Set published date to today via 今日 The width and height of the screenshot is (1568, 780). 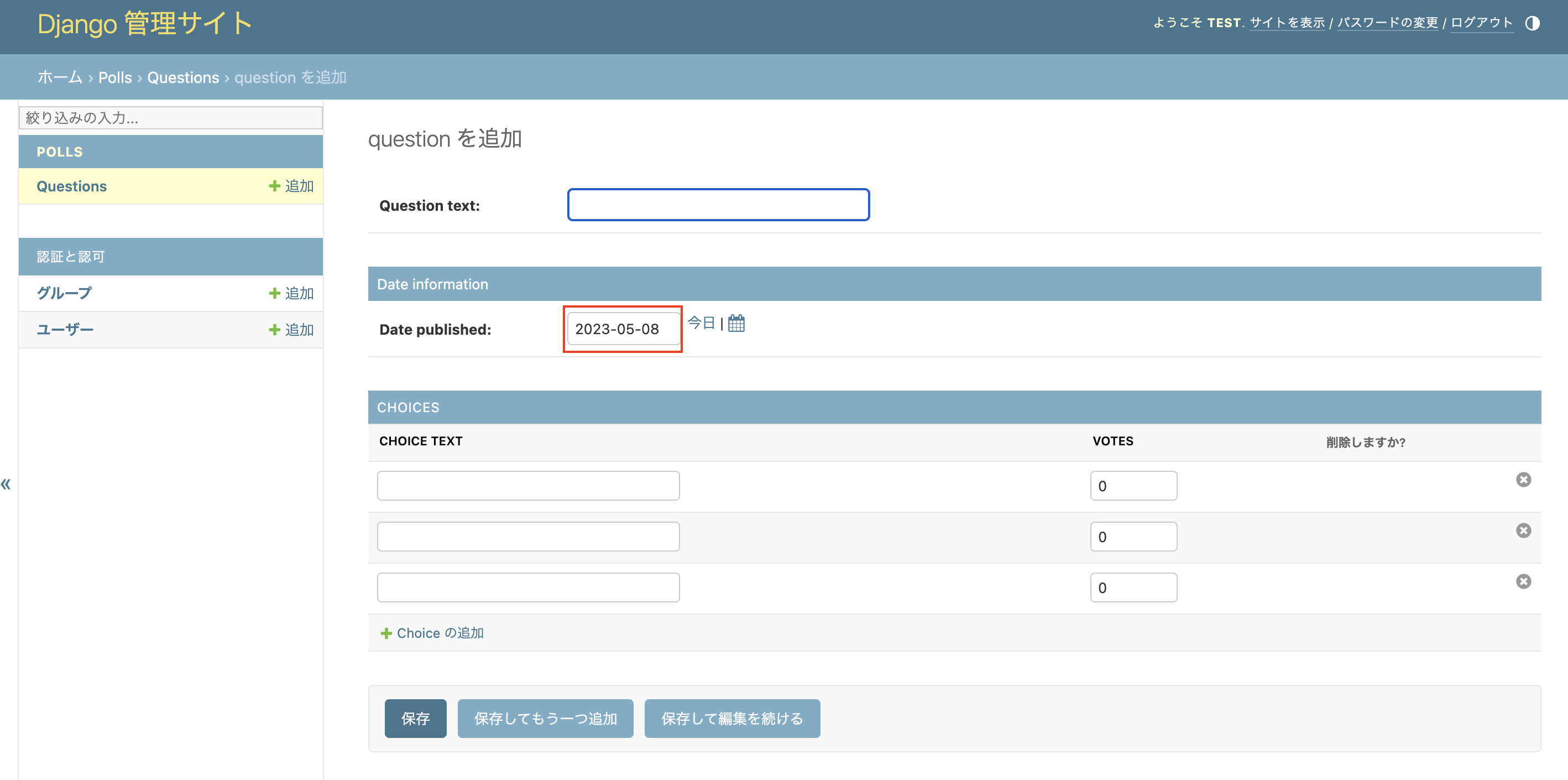coord(701,323)
